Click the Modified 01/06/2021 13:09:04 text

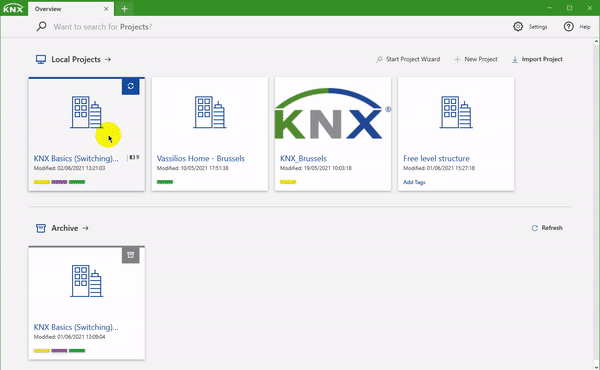point(69,337)
